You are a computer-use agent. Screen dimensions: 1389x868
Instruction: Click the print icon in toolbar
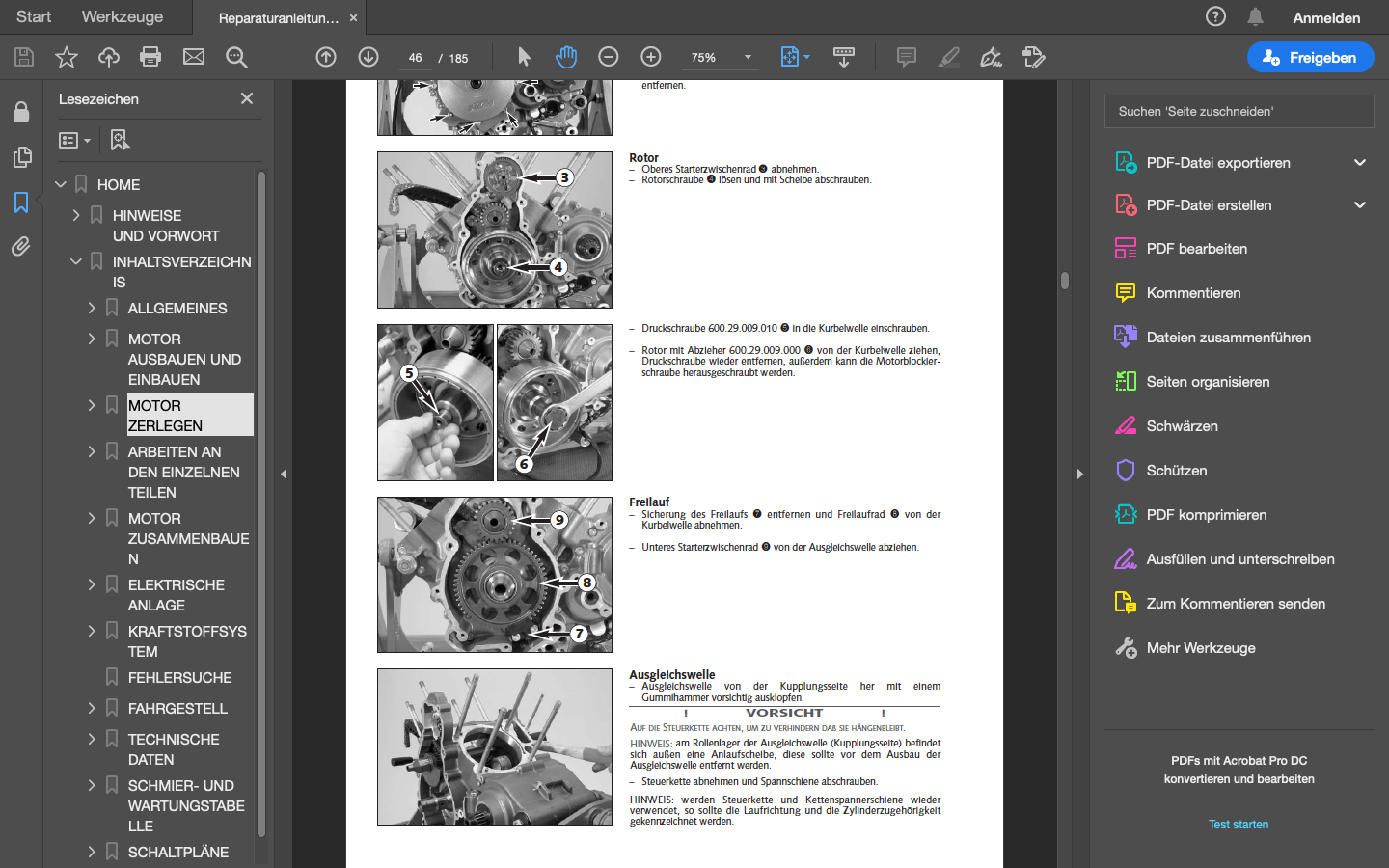pyautogui.click(x=150, y=57)
